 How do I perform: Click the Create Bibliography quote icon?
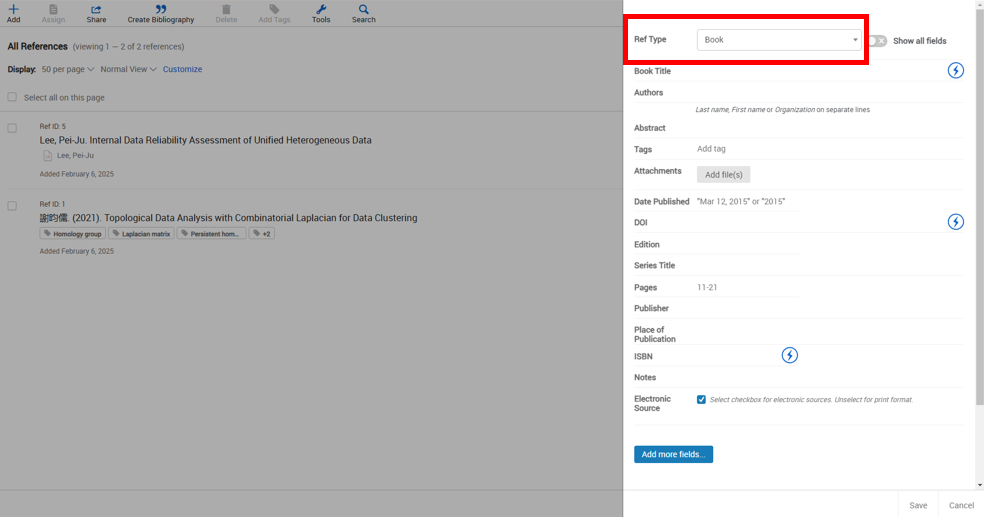pyautogui.click(x=160, y=10)
